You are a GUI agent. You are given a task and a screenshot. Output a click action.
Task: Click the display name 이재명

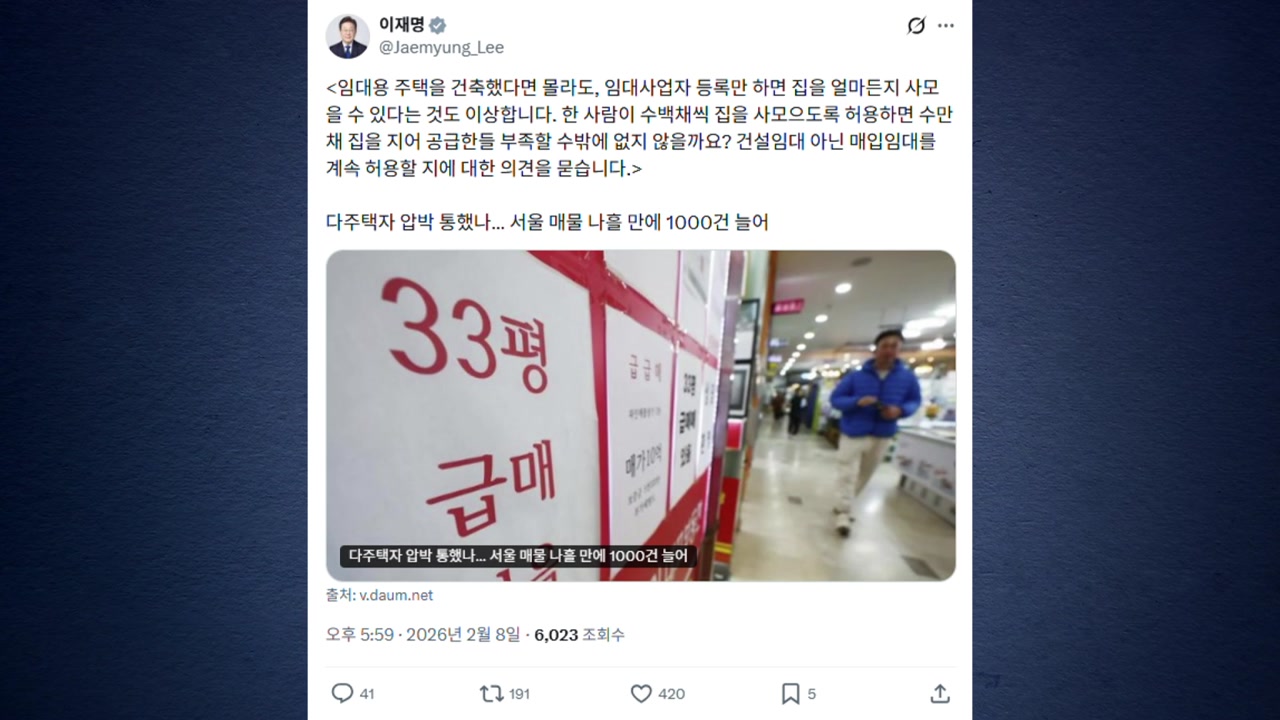pyautogui.click(x=401, y=25)
